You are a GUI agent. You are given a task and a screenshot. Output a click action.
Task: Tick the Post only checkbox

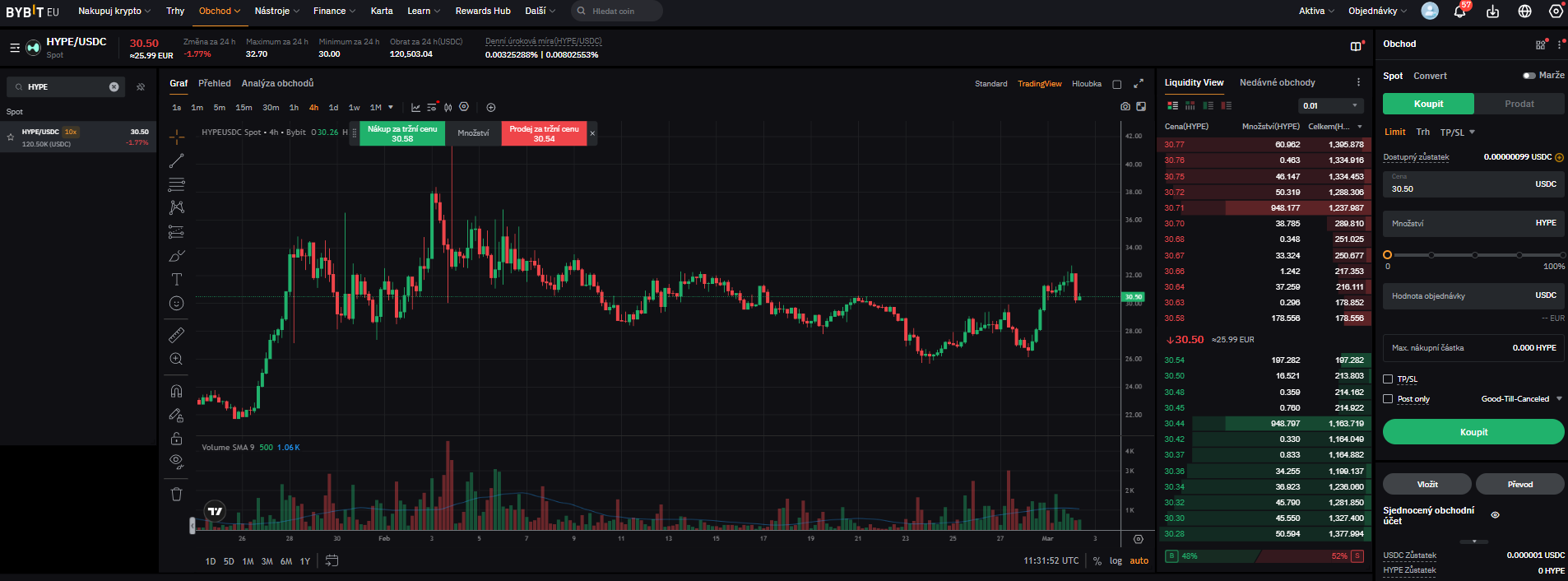click(1388, 399)
